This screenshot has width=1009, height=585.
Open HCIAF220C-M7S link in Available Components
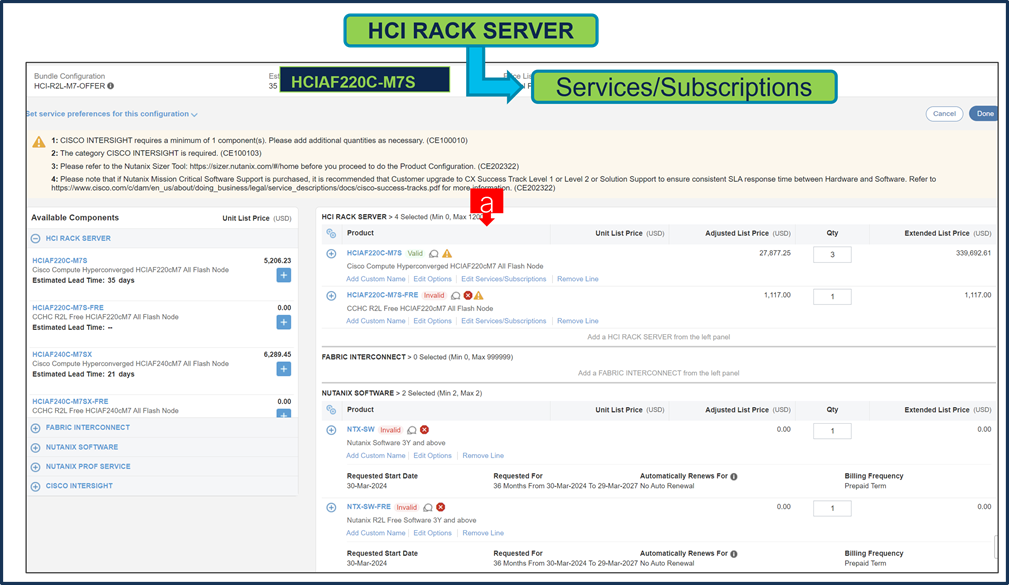click(x=60, y=261)
